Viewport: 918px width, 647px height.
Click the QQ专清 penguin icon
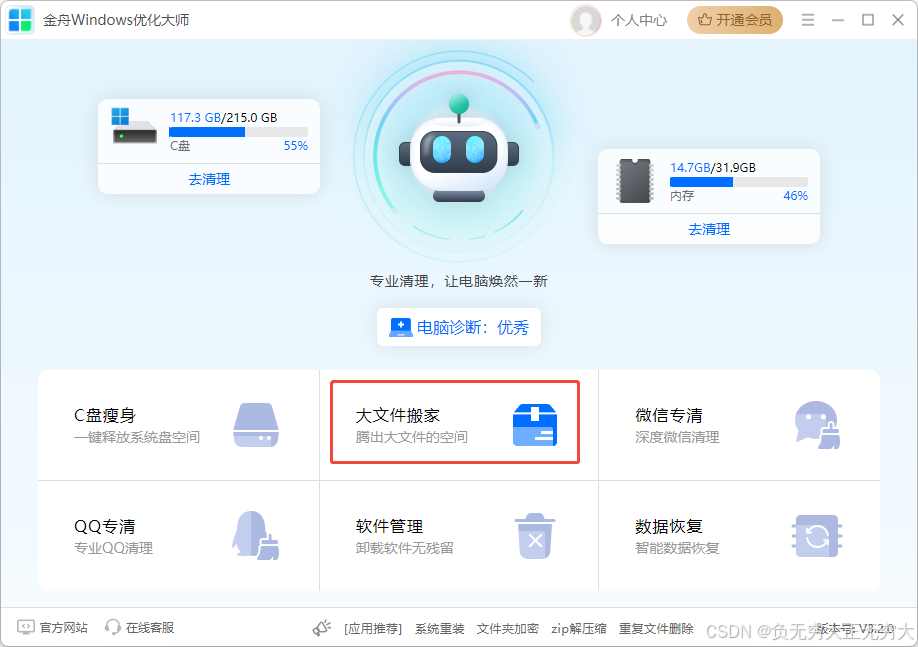click(256, 535)
